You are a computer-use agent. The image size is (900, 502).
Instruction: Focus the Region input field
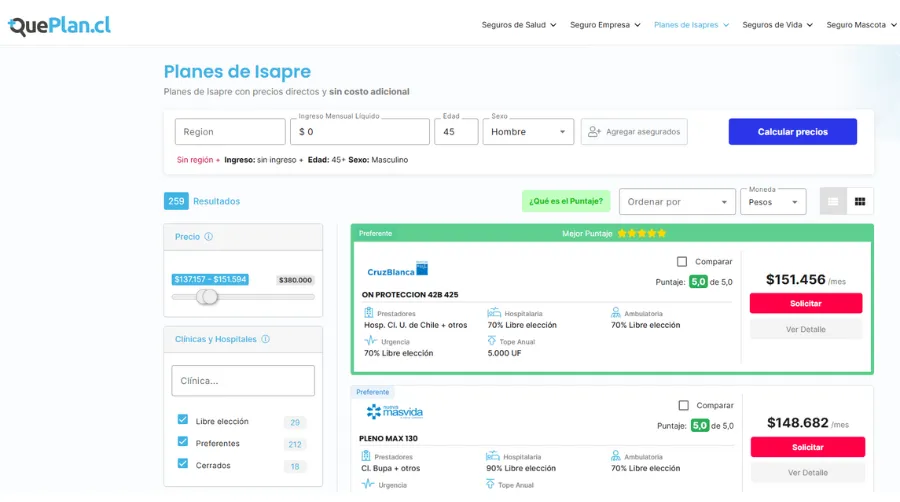(x=230, y=131)
